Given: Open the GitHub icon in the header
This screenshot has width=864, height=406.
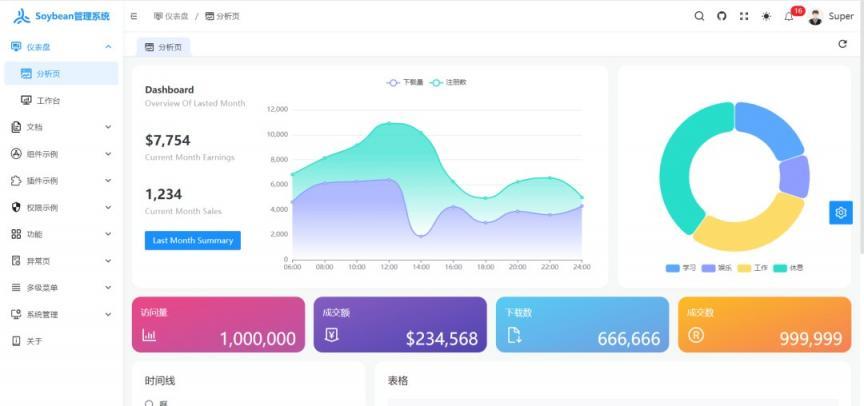Looking at the screenshot, I should click(722, 16).
